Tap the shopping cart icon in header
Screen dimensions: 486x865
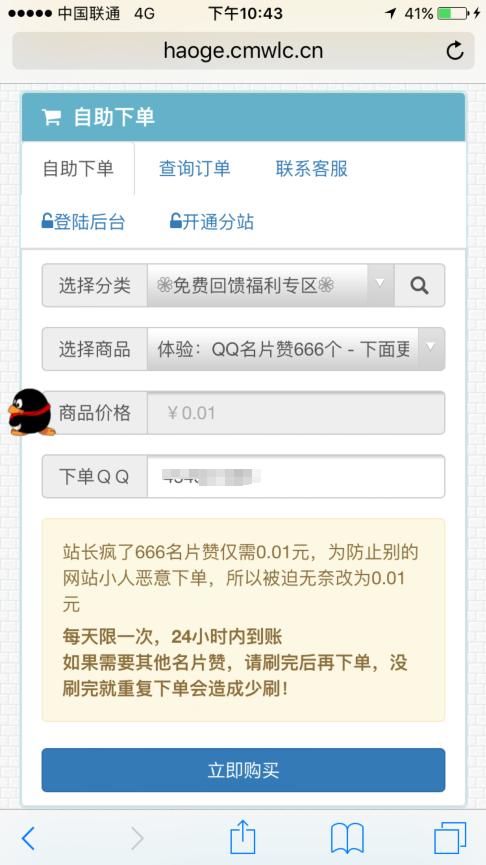click(51, 117)
